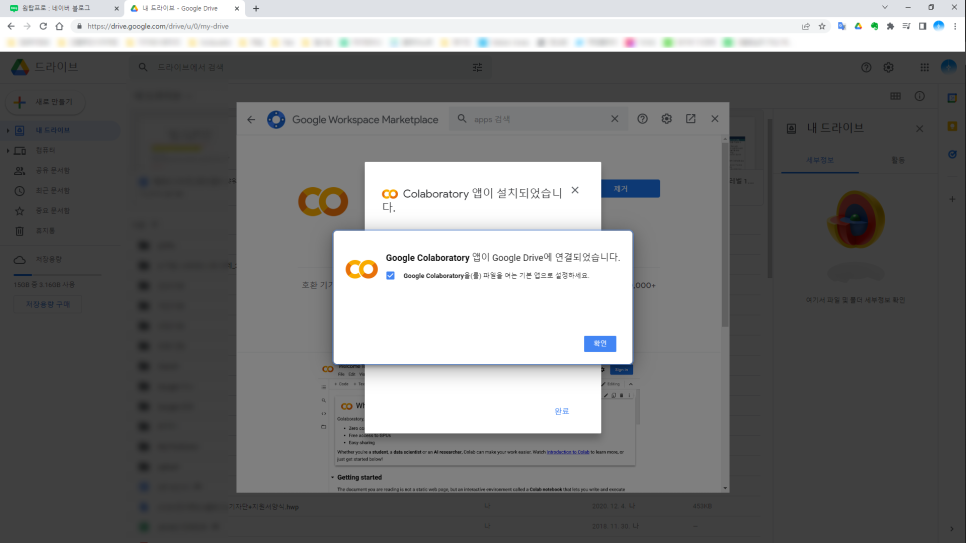The height and width of the screenshot is (543, 966).
Task: Click the Google Drive logo
Action: (x=20, y=67)
